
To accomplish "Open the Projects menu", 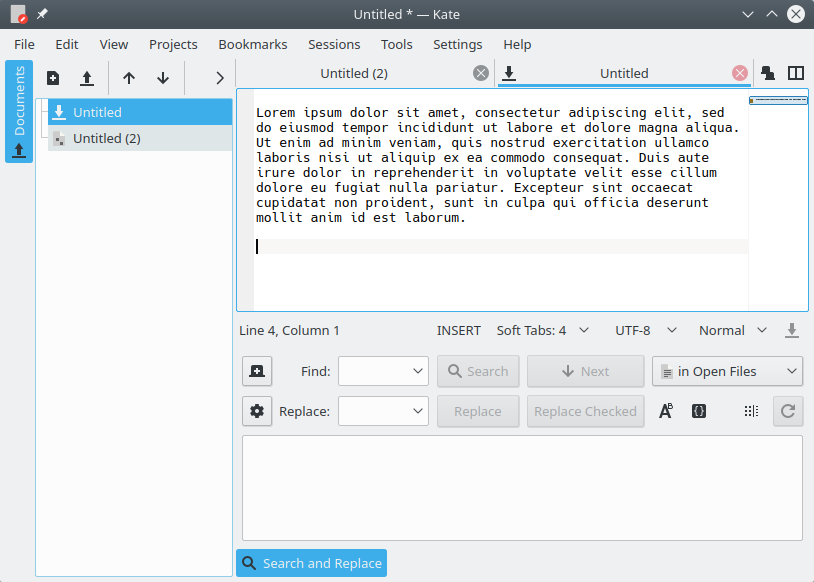I will coord(173,45).
